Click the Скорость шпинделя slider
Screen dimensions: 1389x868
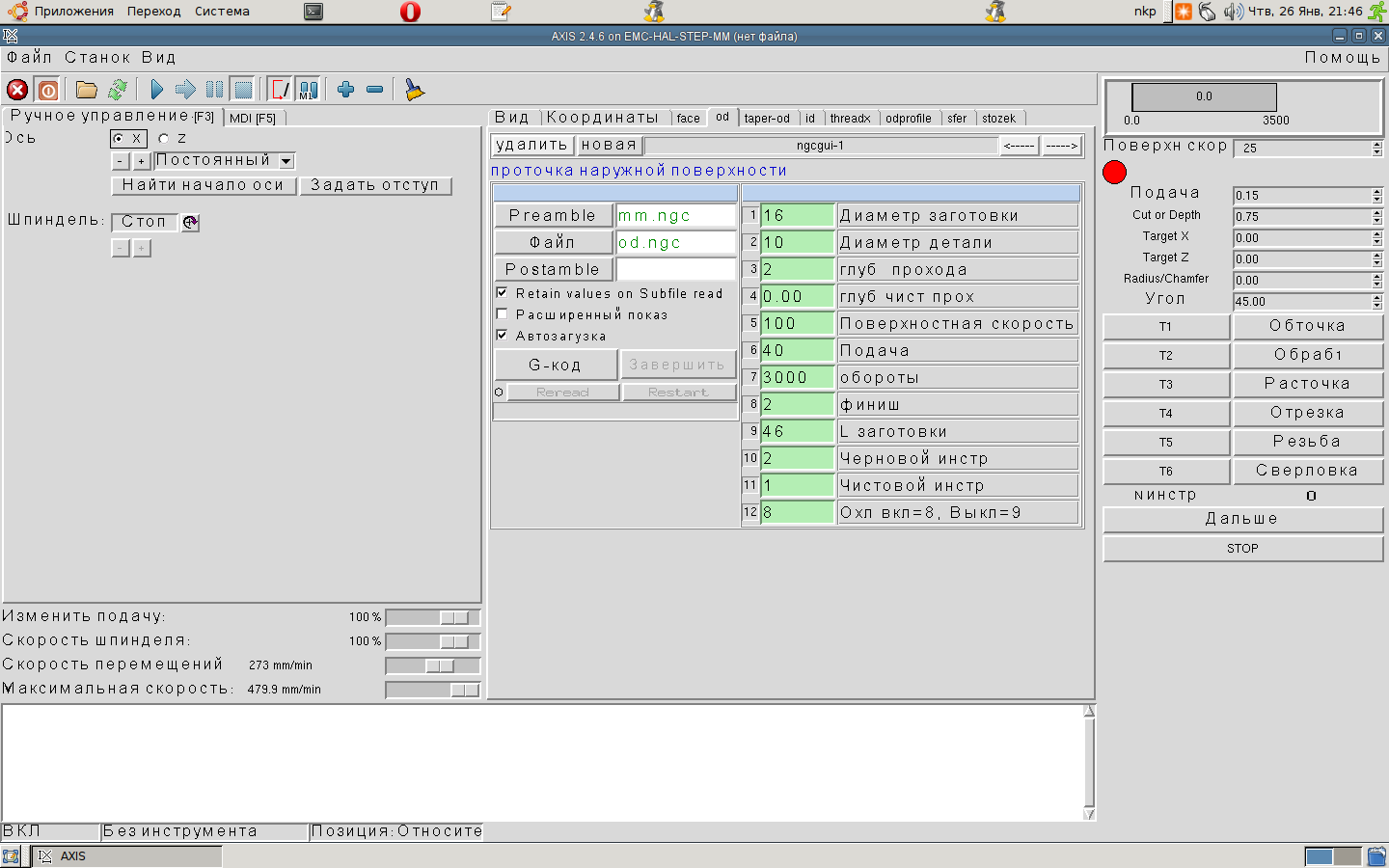433,641
